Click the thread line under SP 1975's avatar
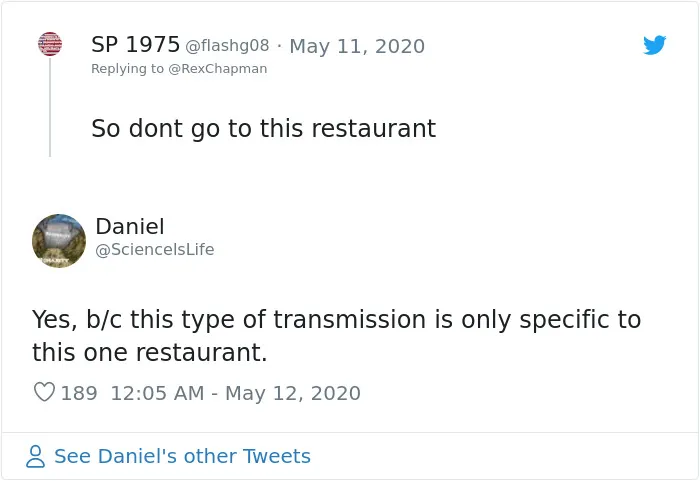Image resolution: width=700 pixels, height=481 pixels. pyautogui.click(x=50, y=107)
